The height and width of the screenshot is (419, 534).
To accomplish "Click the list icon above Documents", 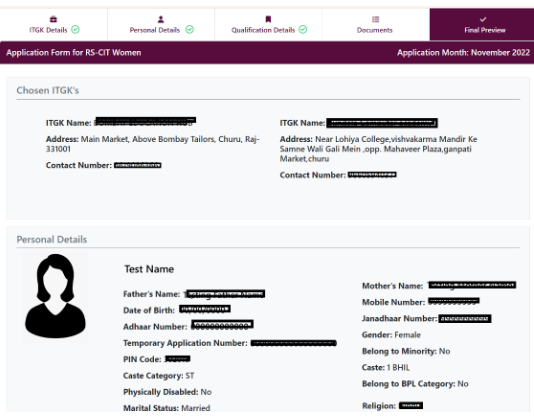I will pyautogui.click(x=375, y=19).
